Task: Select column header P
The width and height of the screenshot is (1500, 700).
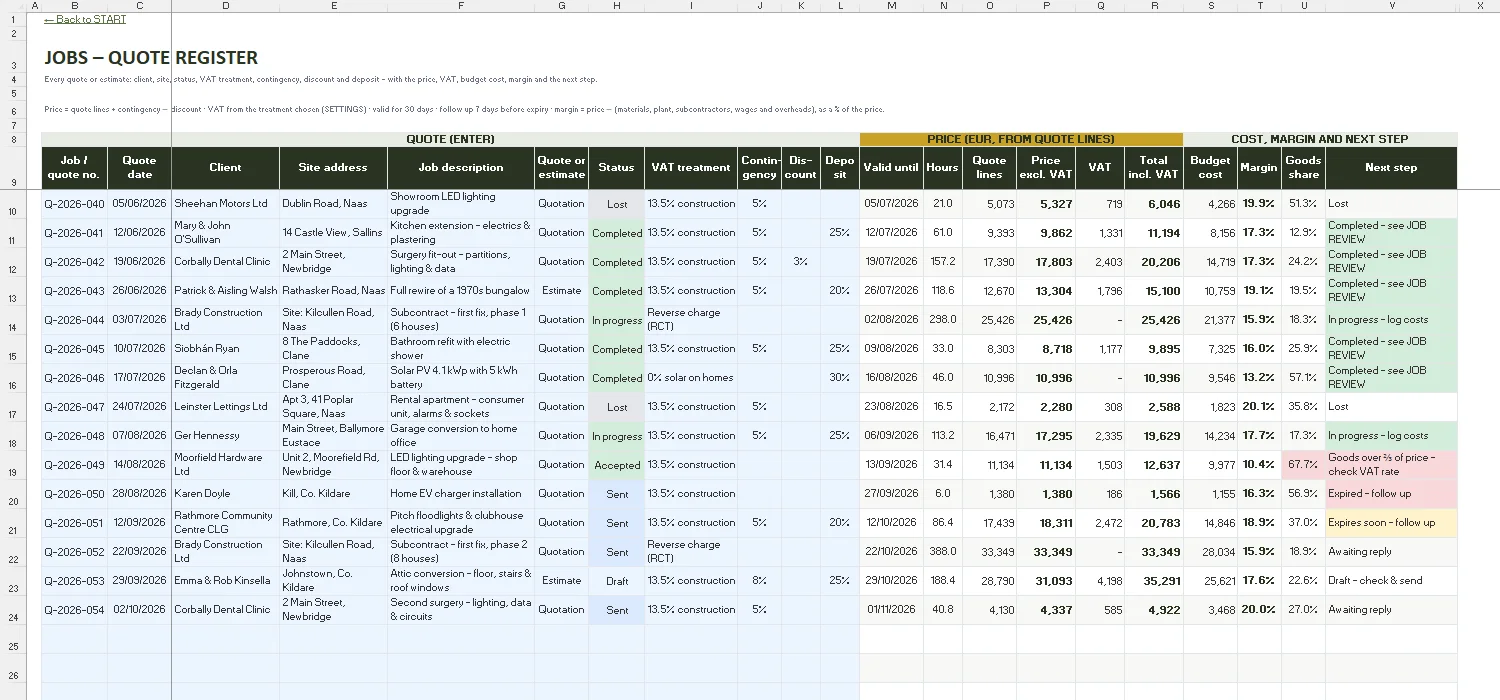Action: [x=1046, y=6]
